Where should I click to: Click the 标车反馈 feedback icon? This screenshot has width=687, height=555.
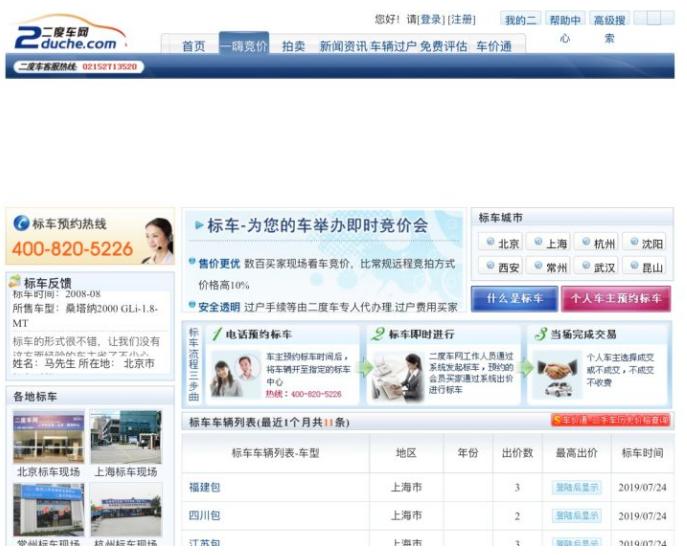point(15,281)
